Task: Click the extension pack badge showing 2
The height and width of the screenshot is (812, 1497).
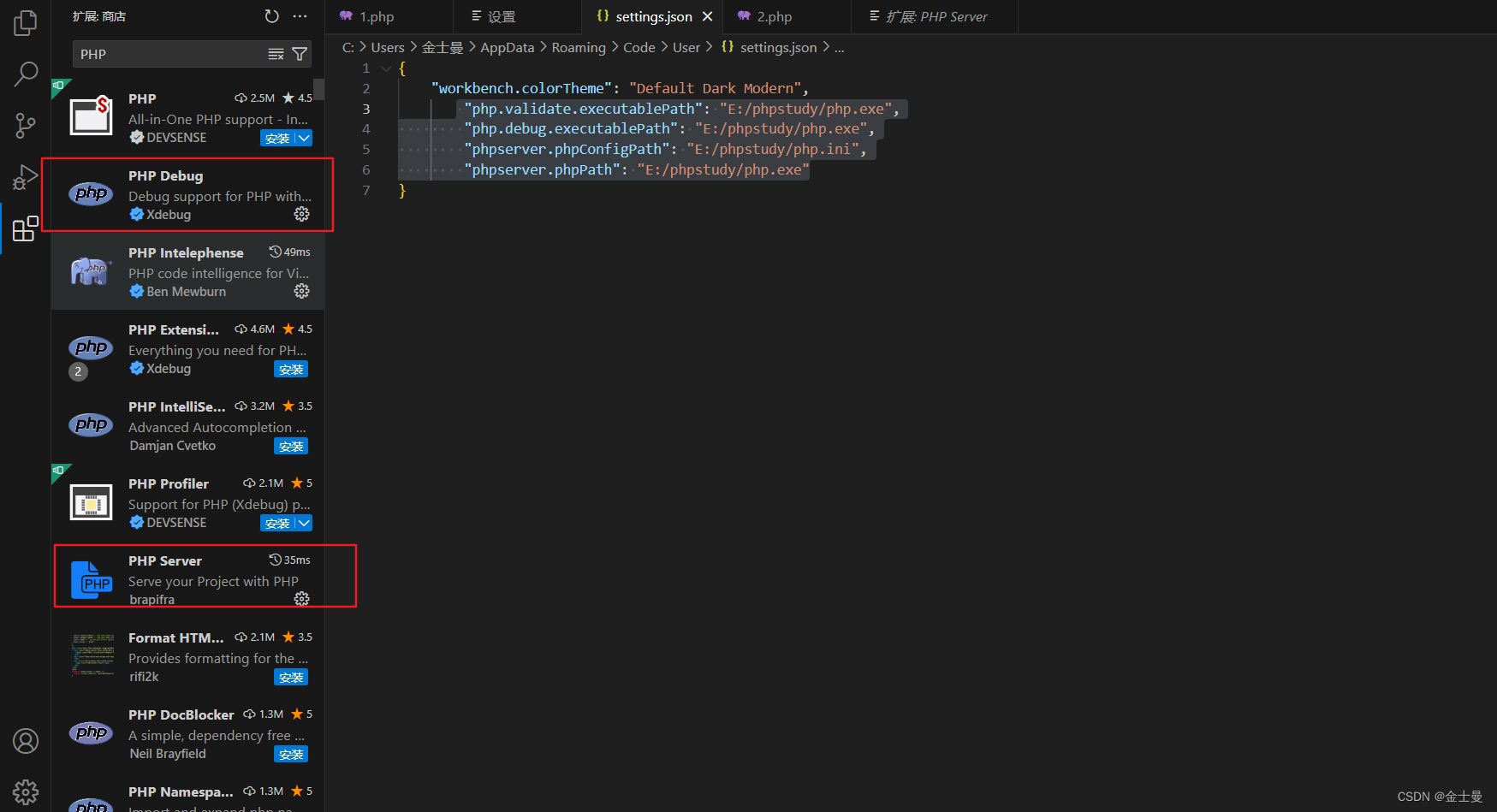Action: pyautogui.click(x=78, y=371)
